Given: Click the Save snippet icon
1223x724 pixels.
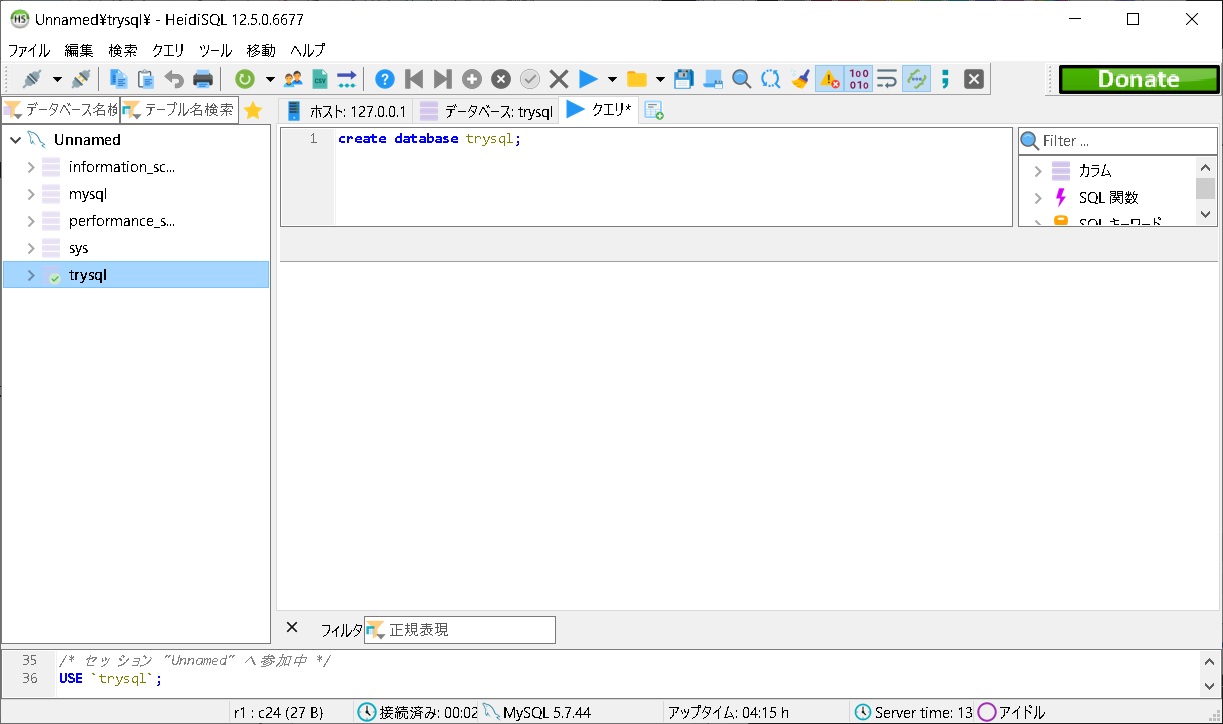Looking at the screenshot, I should [x=713, y=79].
